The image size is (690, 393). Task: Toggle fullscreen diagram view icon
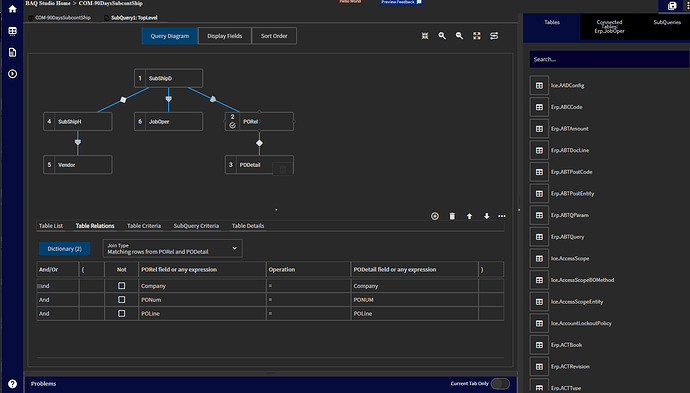(x=477, y=36)
